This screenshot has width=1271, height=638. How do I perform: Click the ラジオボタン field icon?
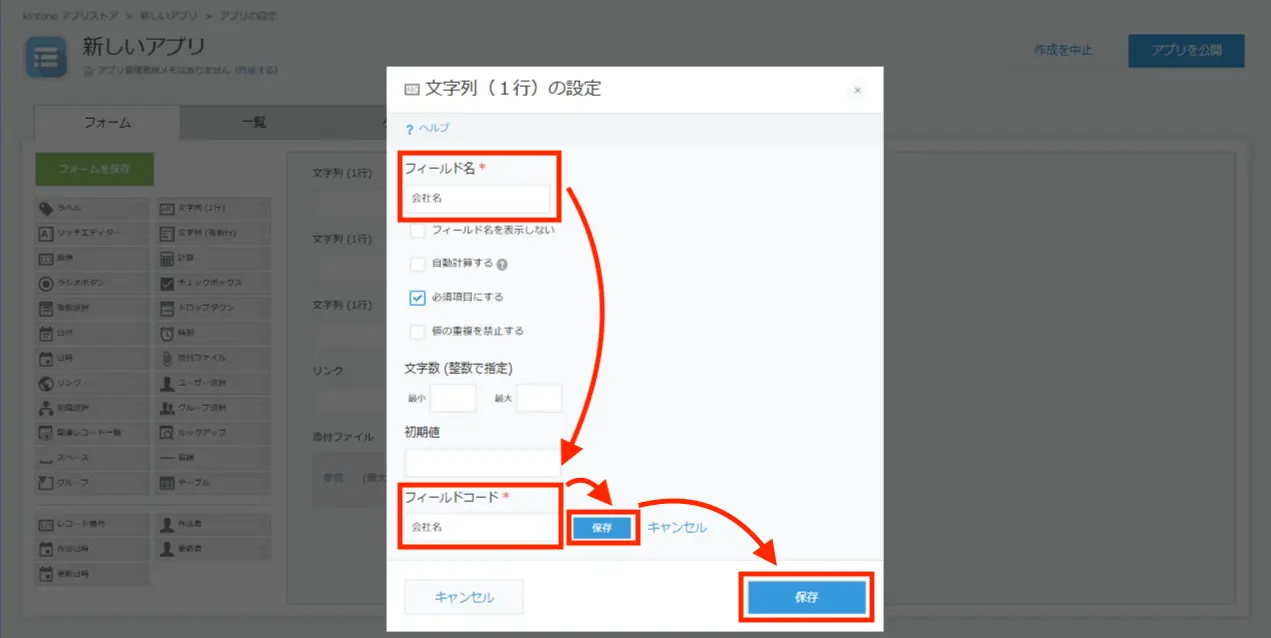(46, 283)
